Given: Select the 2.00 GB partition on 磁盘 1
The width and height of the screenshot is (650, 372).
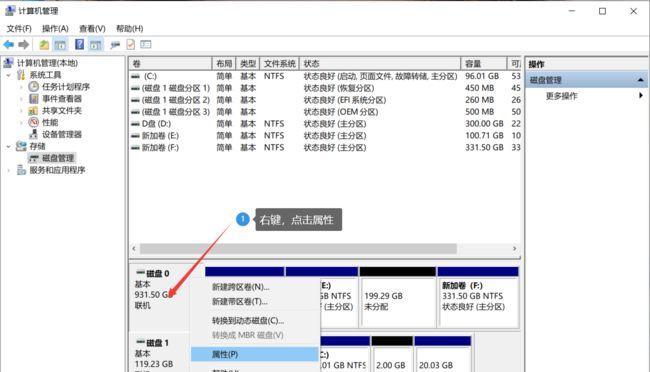Looking at the screenshot, I should point(392,355).
